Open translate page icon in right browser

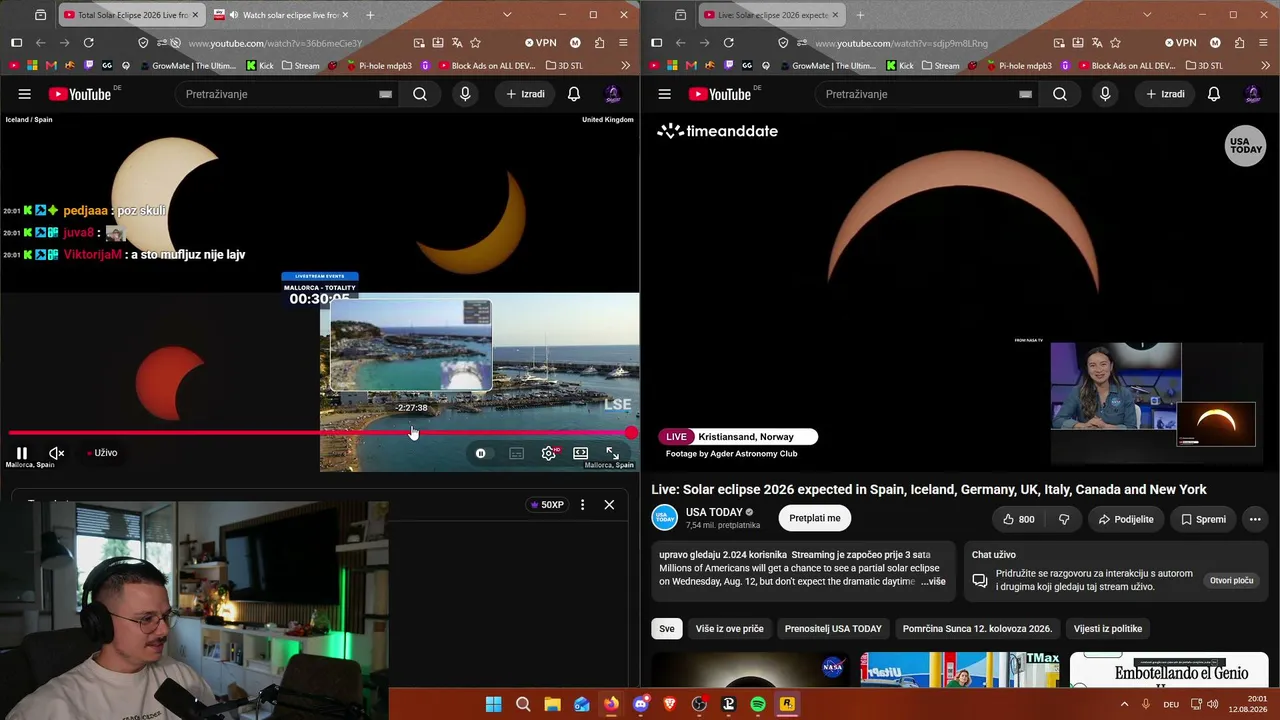coord(1097,43)
